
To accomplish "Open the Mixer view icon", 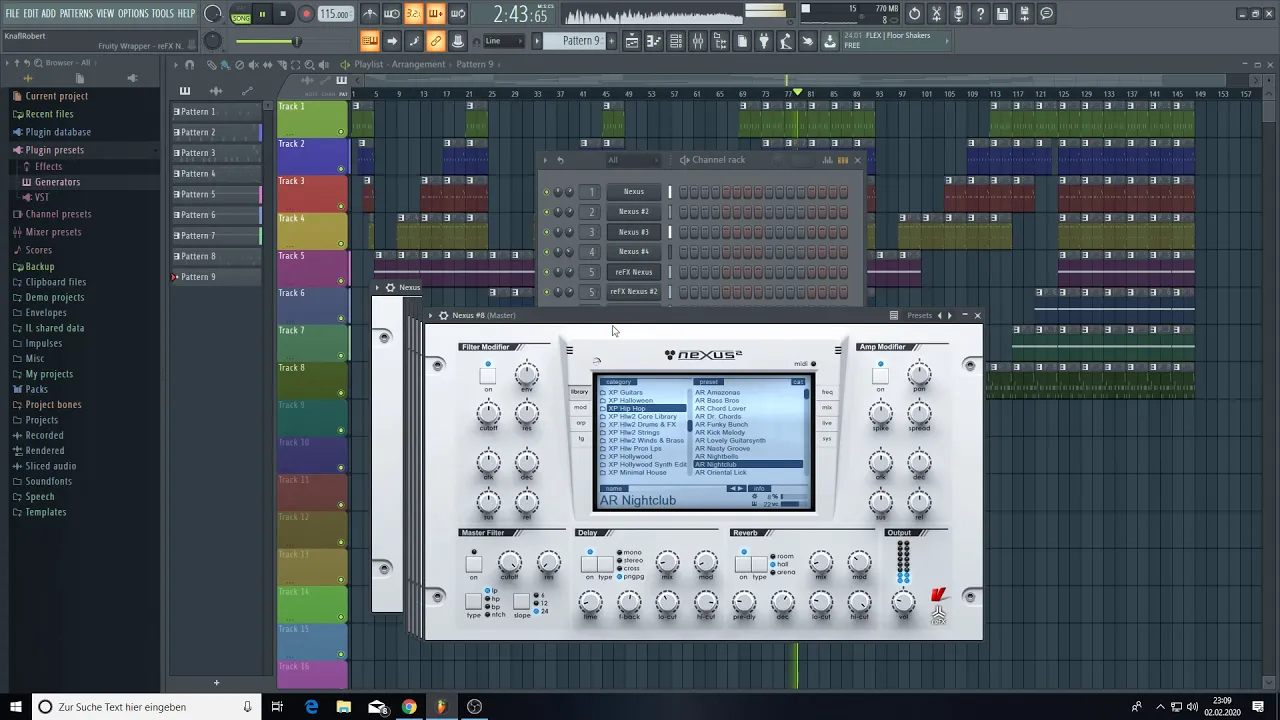I will pos(698,41).
